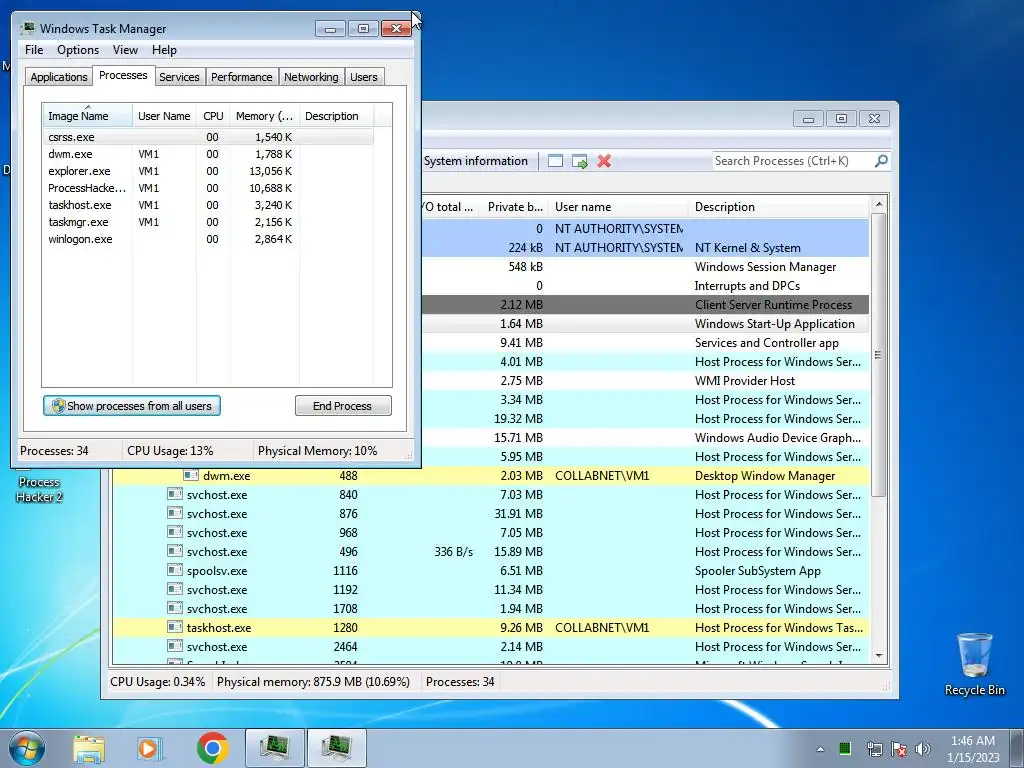This screenshot has width=1024, height=768.
Task: Click icon of svchost.exe with PID 2464
Action: (174, 646)
